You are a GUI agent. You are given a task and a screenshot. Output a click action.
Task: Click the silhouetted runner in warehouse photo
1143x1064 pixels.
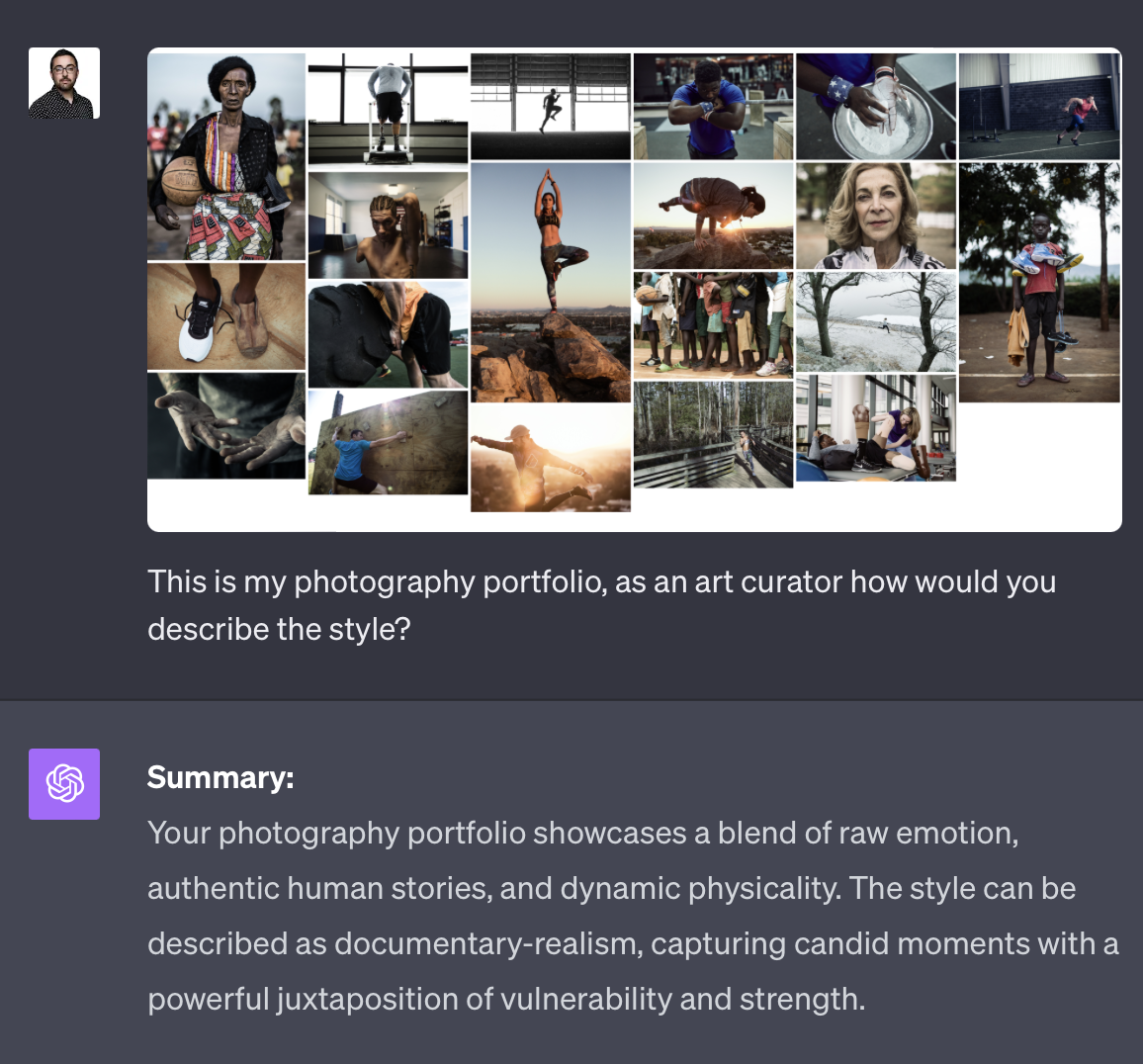click(550, 107)
